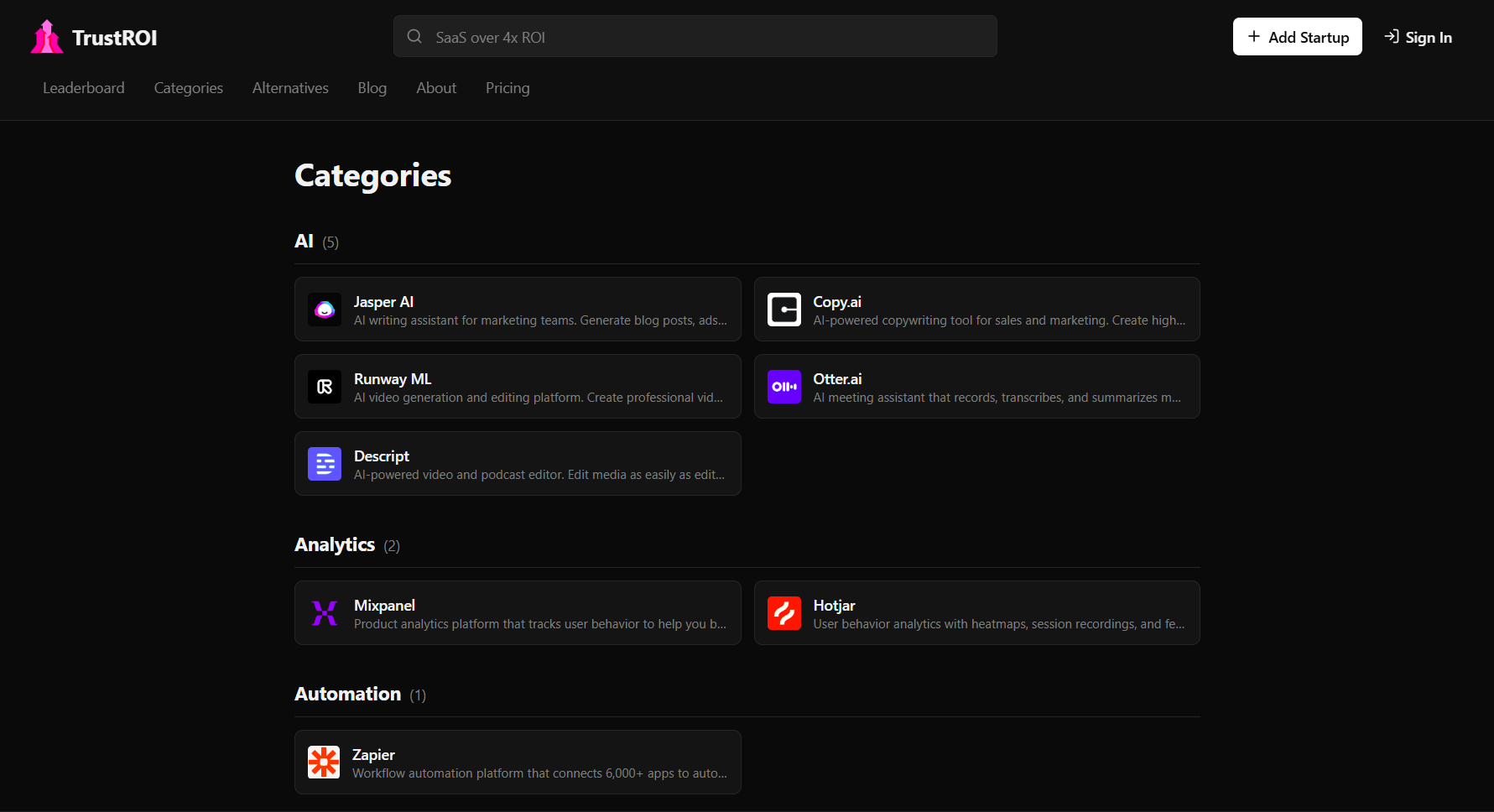Open the Zapier title link
Screen dimensions: 1494x812
[x=373, y=755]
